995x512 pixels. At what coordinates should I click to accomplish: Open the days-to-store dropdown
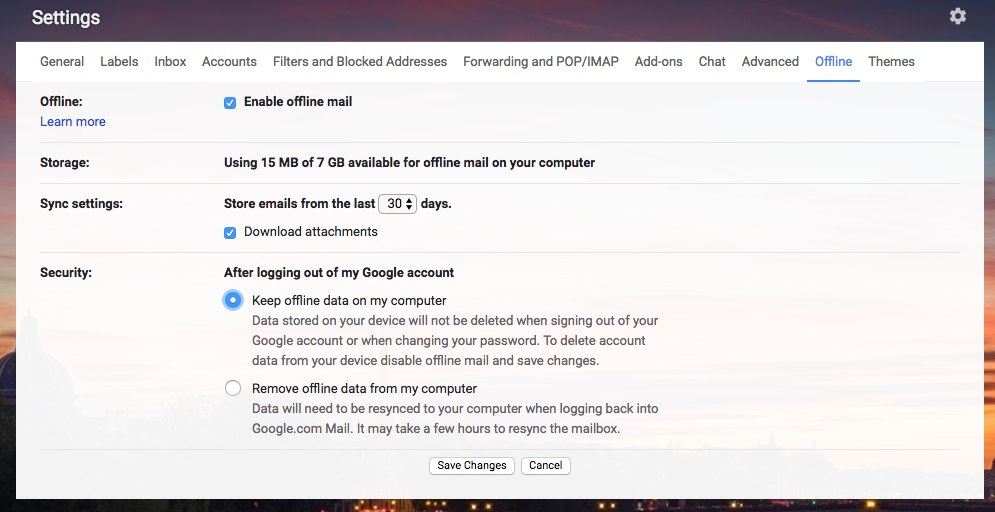[397, 203]
